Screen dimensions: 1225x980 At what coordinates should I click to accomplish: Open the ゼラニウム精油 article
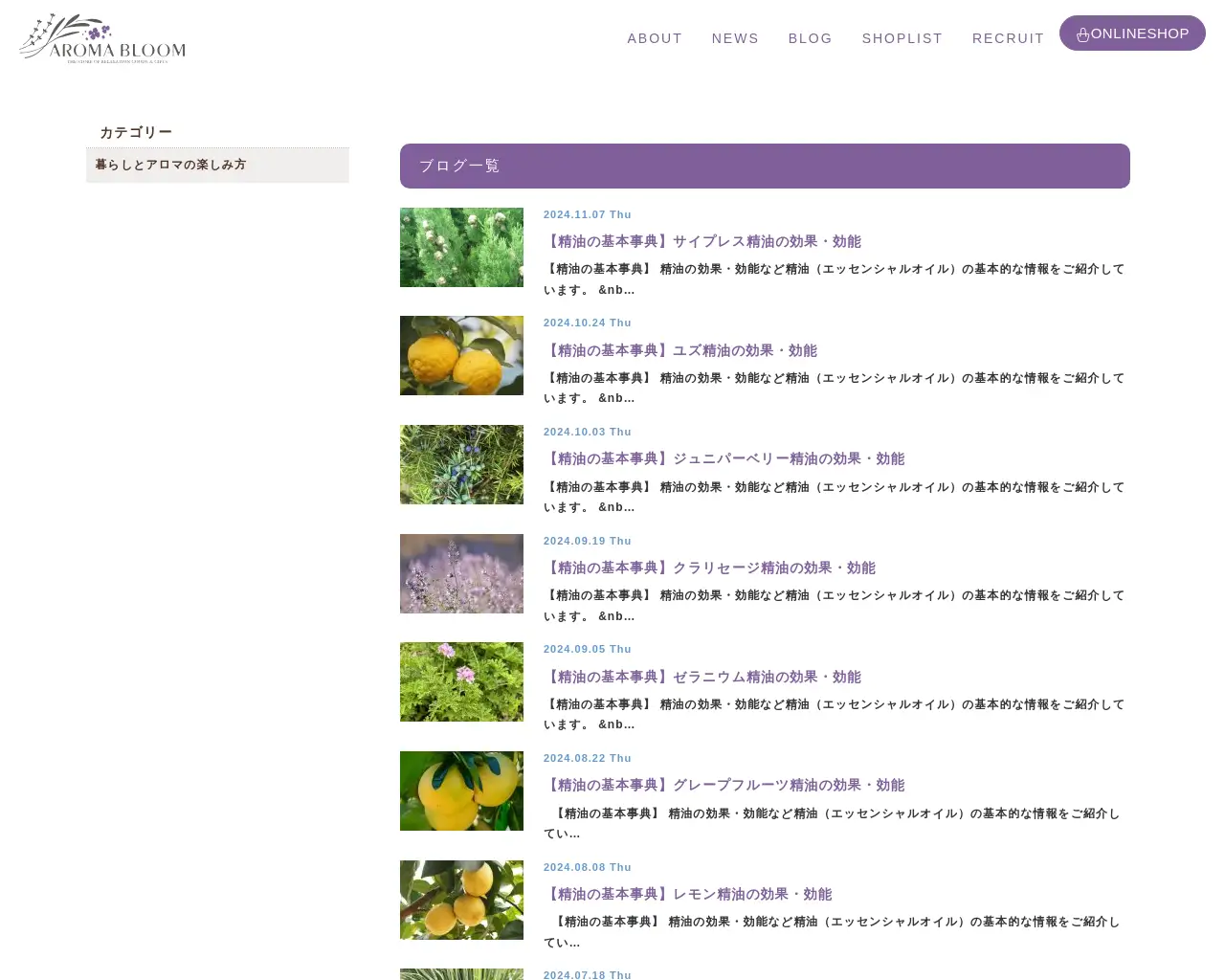pyautogui.click(x=702, y=677)
